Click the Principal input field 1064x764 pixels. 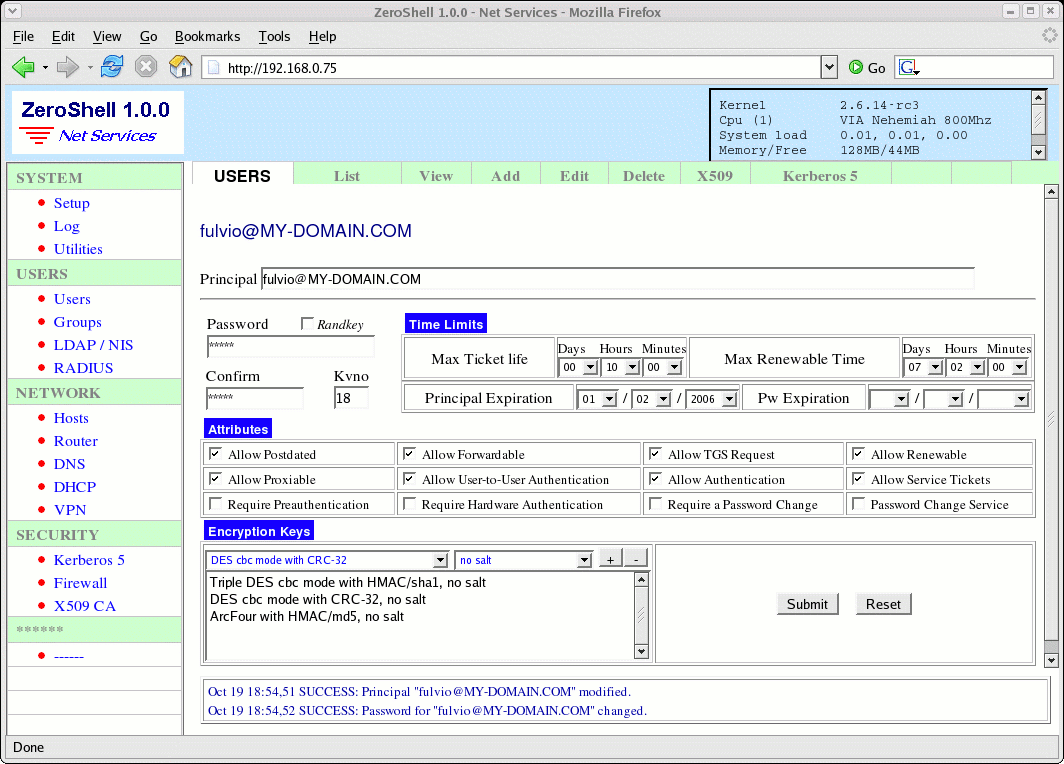point(618,279)
